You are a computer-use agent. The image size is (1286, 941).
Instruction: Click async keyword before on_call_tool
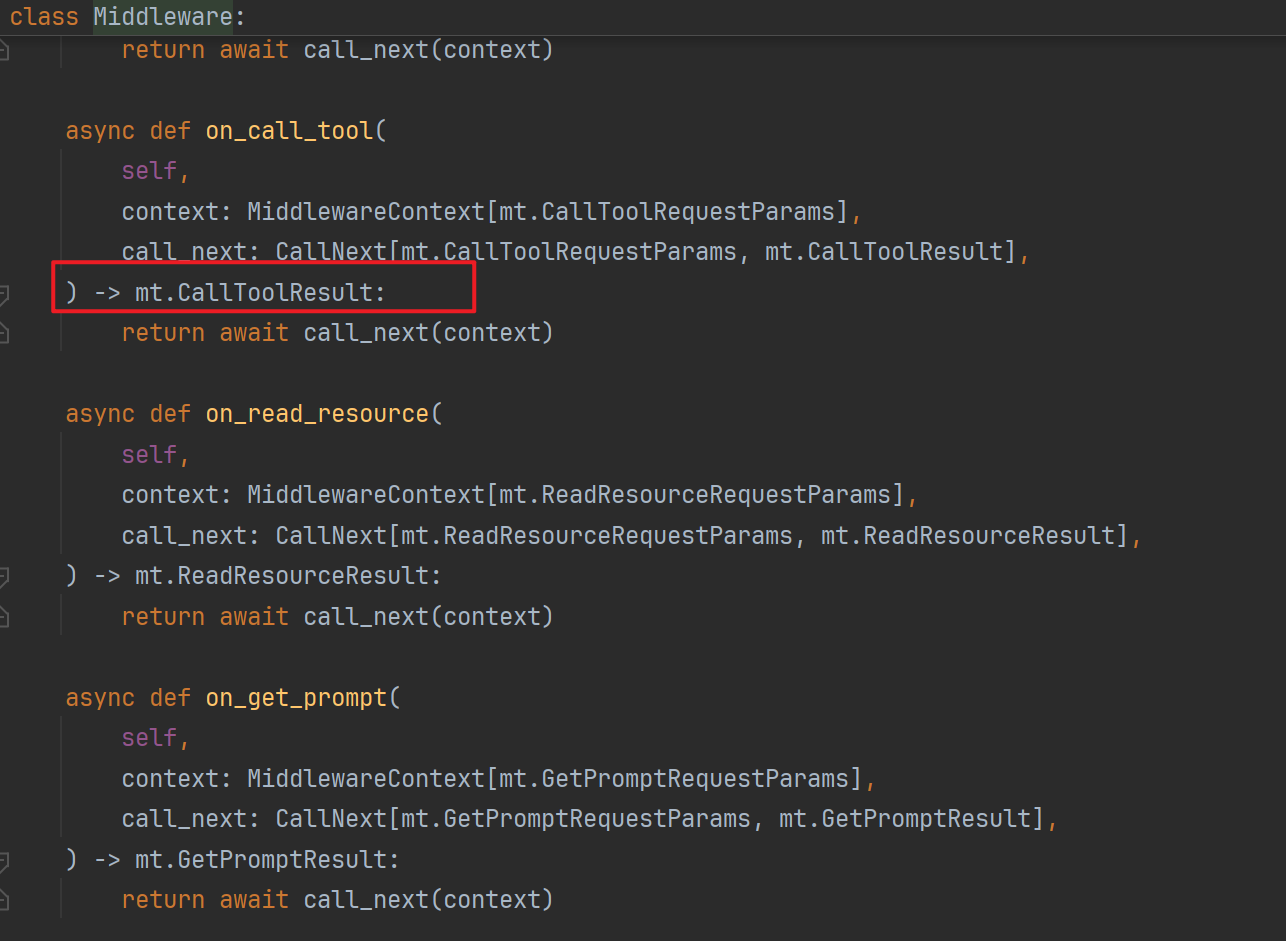(x=100, y=131)
